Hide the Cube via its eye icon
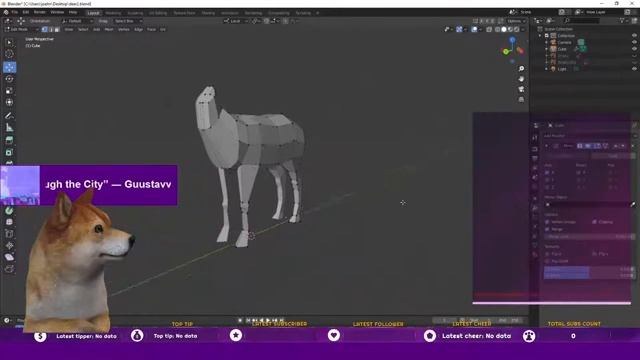Screen dimensions: 640x360 coord(634,49)
